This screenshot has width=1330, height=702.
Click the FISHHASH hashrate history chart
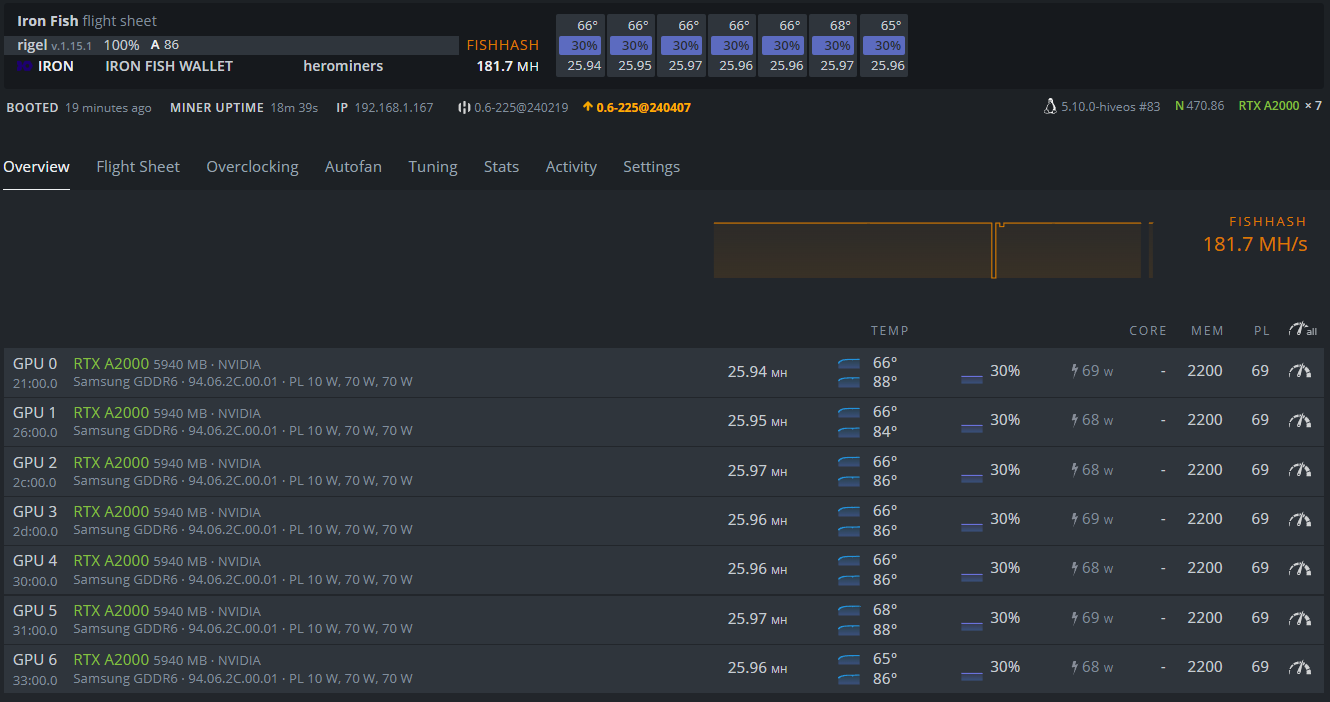[x=933, y=249]
